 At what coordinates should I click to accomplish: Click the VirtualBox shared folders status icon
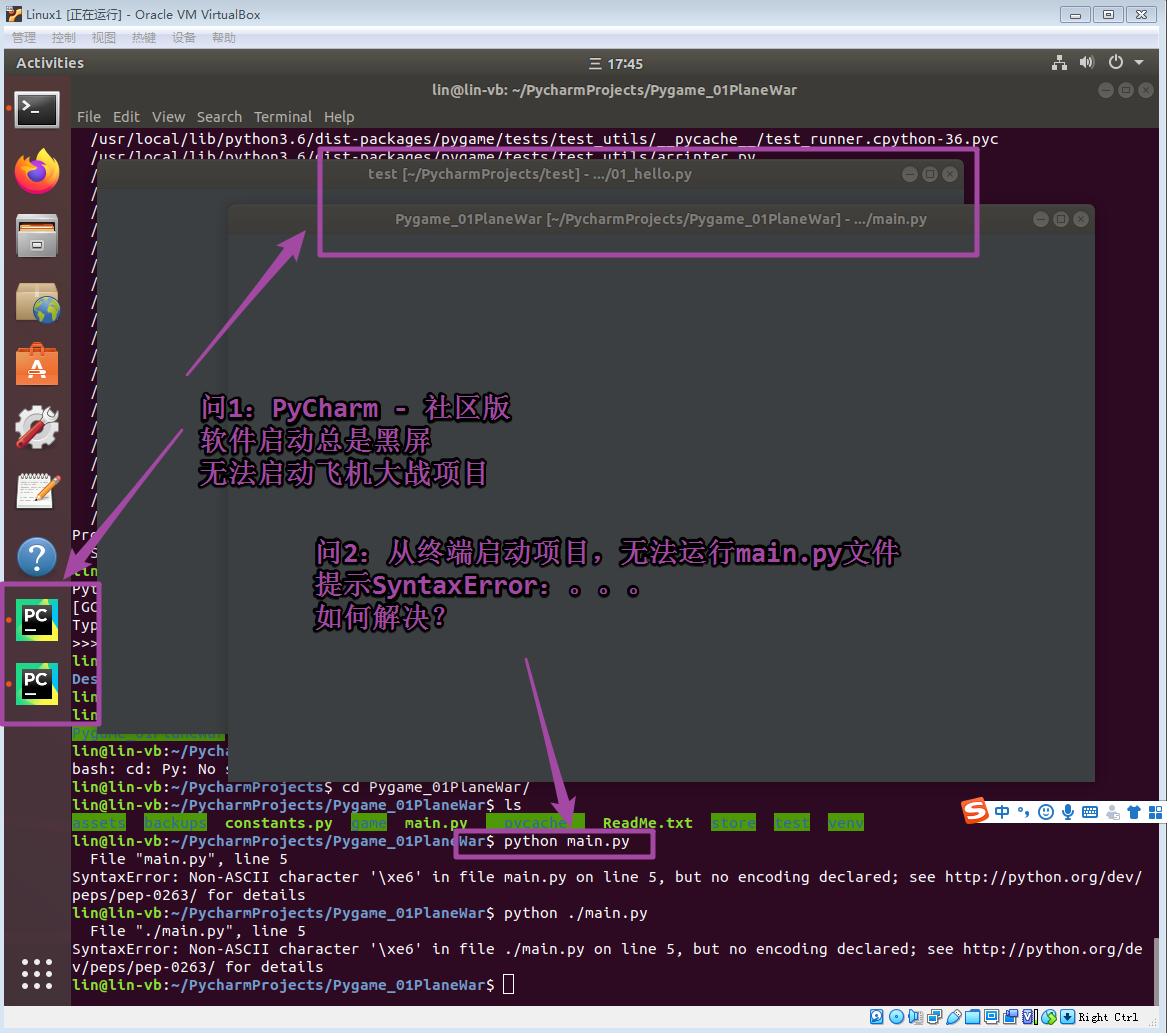coord(972,1017)
